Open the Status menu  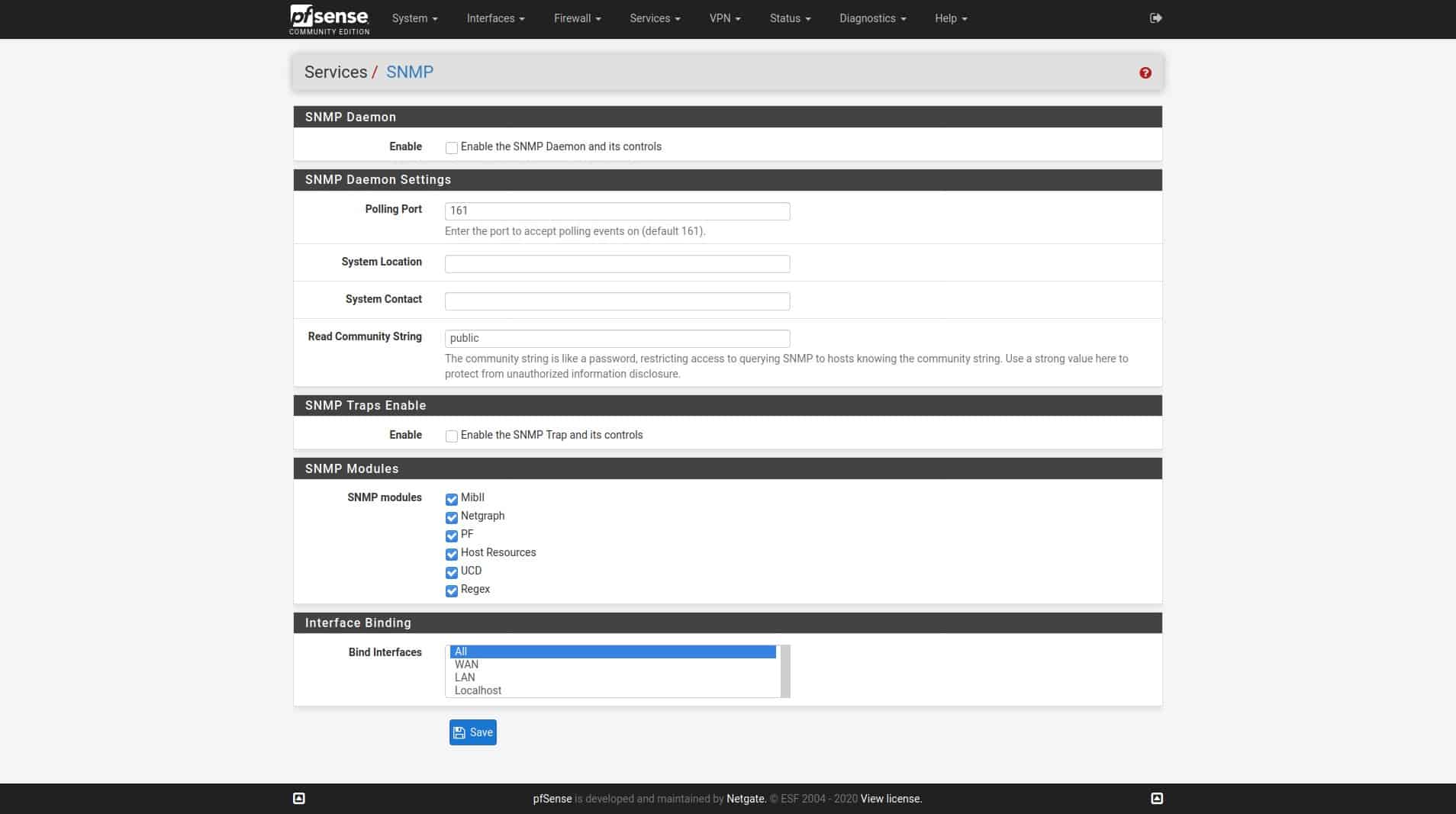point(790,18)
